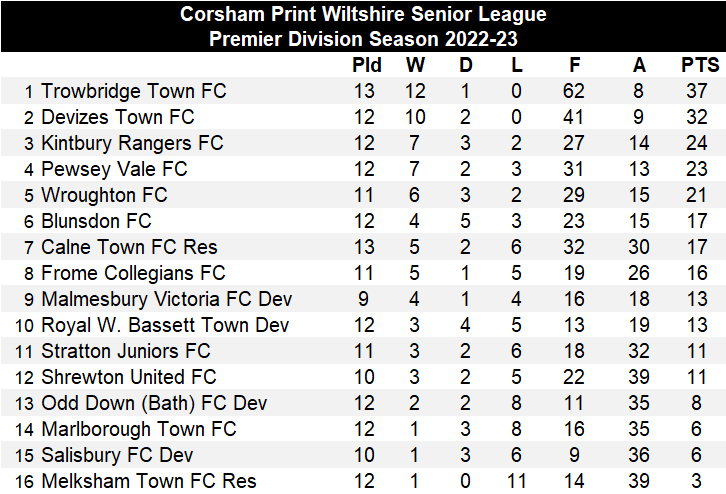Click the D column header

click(466, 66)
